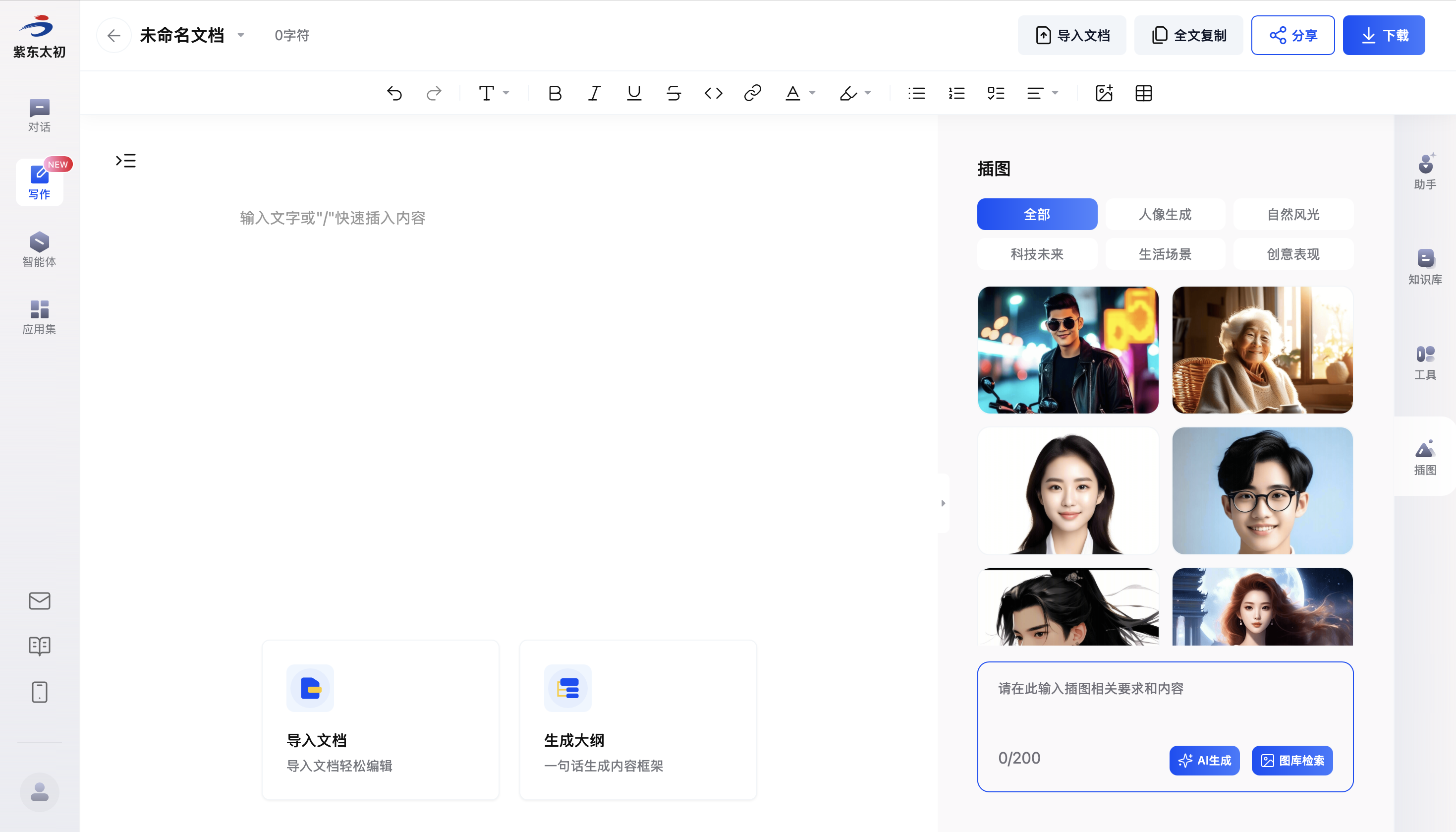Expand the font color dropdown arrow
Image resolution: width=1456 pixels, height=832 pixels.
tap(813, 93)
